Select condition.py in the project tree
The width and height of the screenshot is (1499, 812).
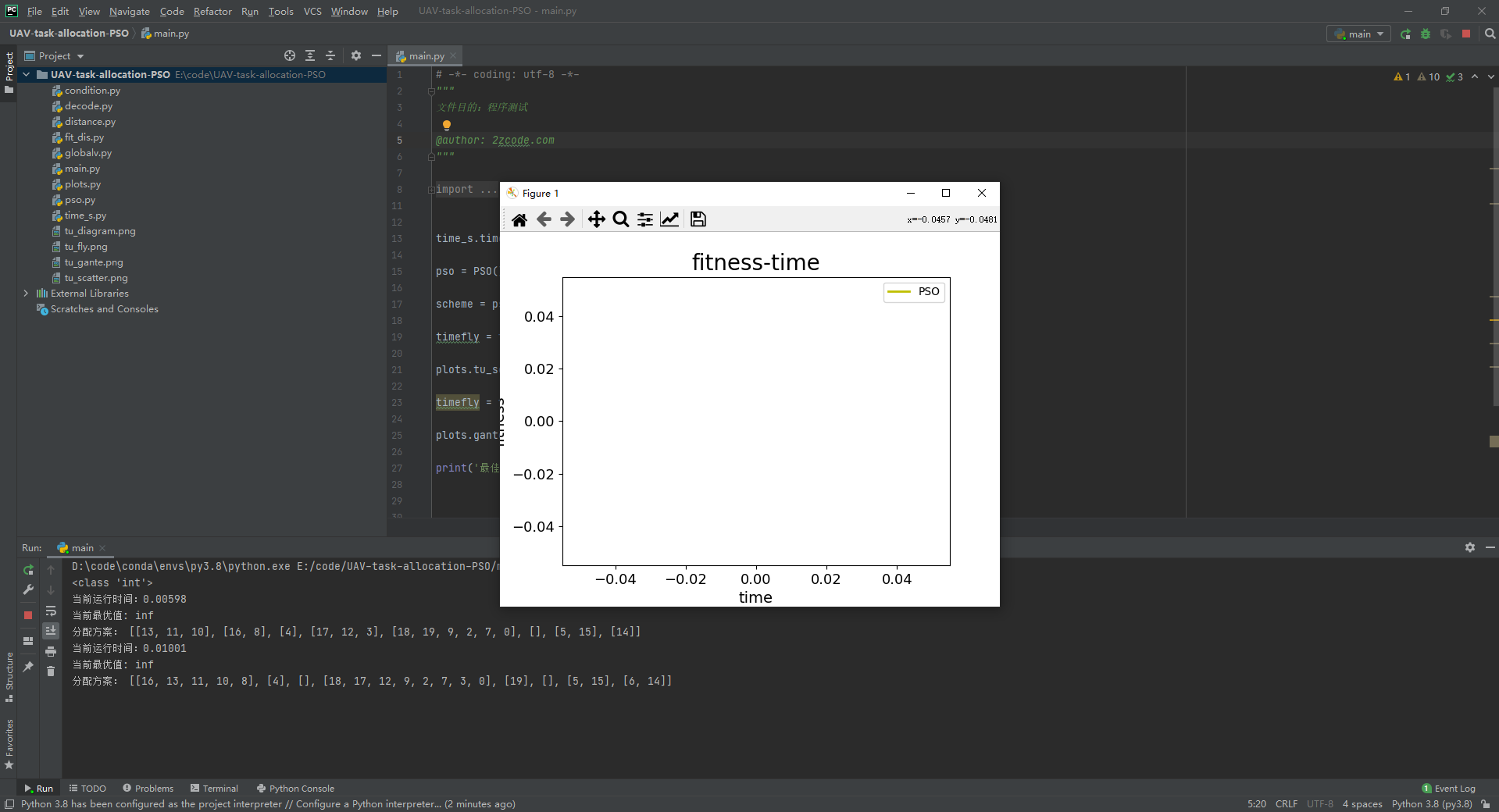click(x=92, y=91)
